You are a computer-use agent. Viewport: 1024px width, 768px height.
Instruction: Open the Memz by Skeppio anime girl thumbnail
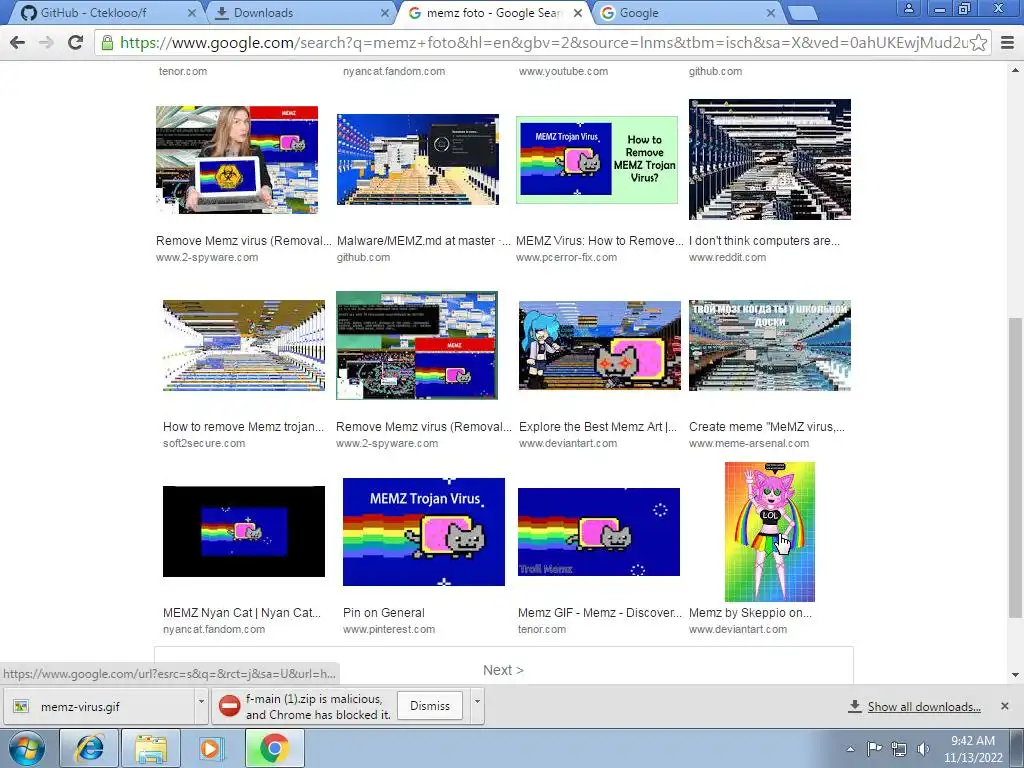[770, 532]
